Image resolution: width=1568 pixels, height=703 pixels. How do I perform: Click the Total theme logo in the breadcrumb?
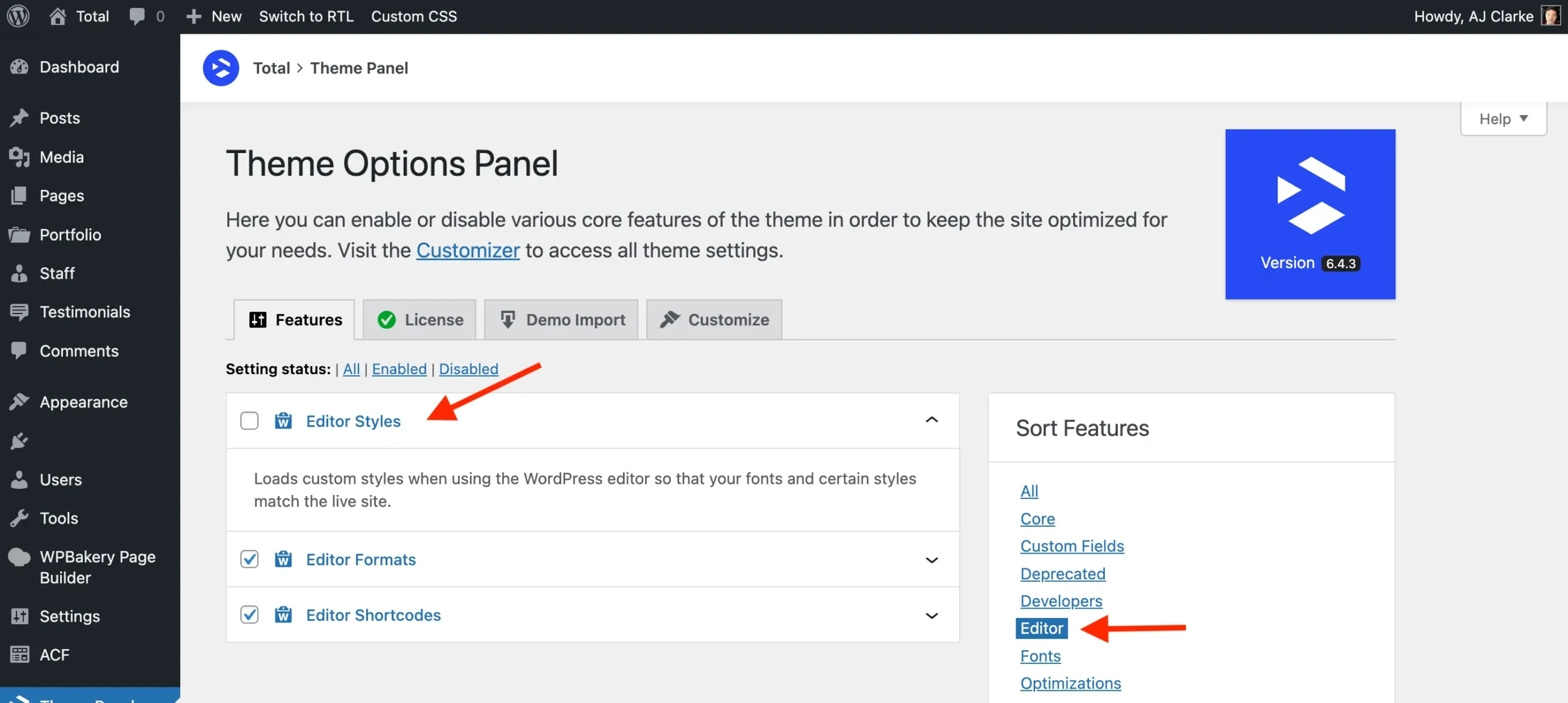(221, 67)
